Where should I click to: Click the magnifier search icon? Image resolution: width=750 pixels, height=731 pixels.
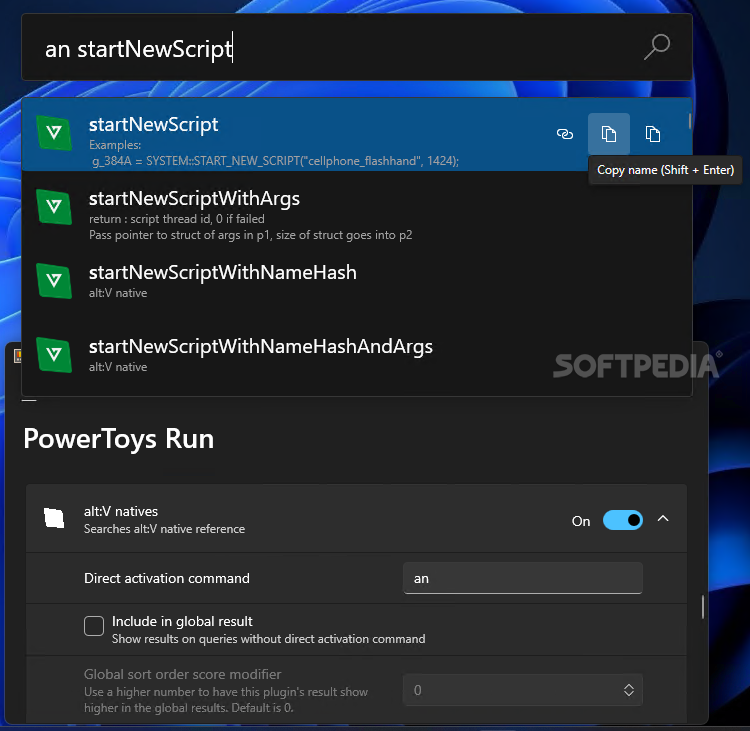(x=657, y=47)
